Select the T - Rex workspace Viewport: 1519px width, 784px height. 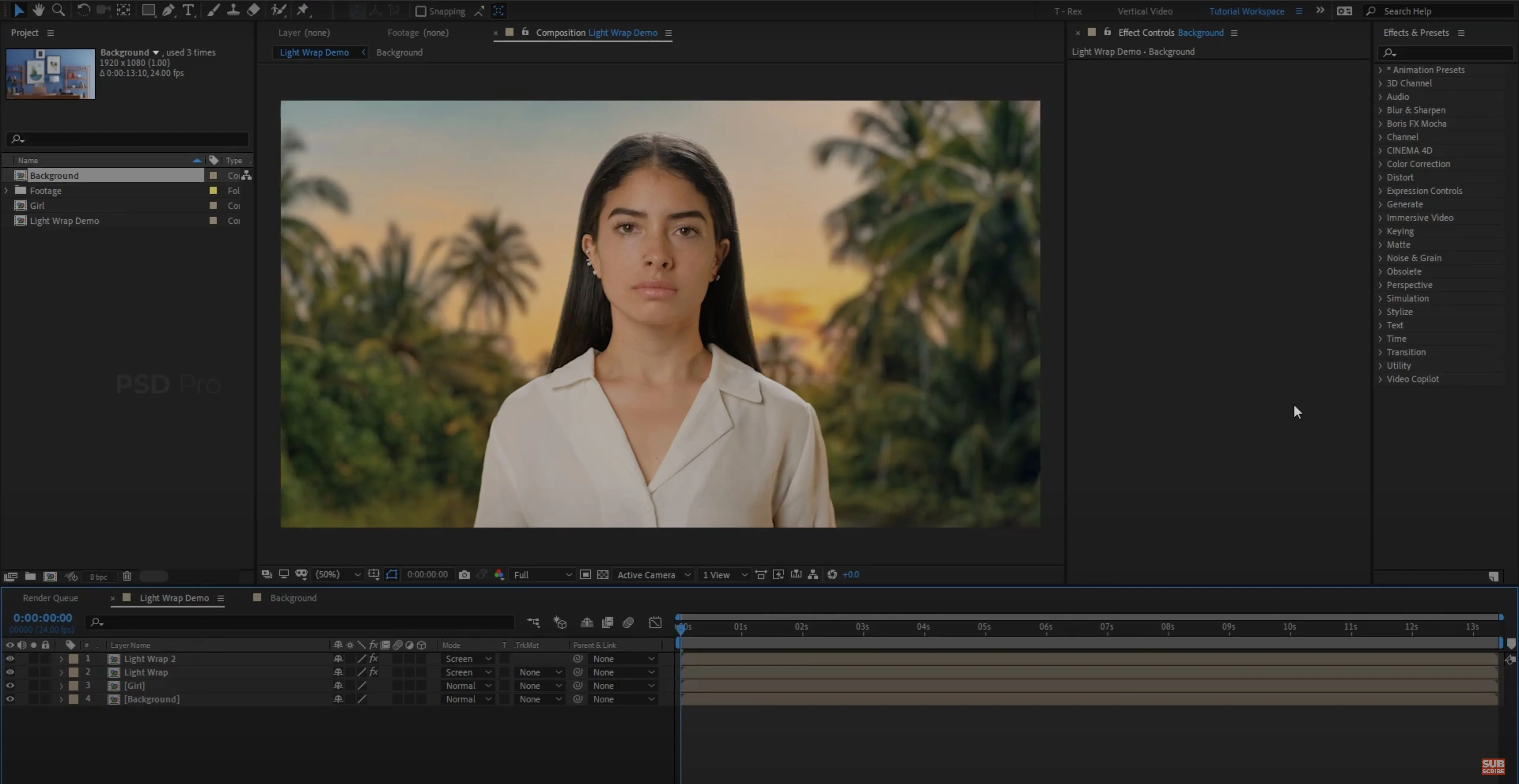point(1067,11)
